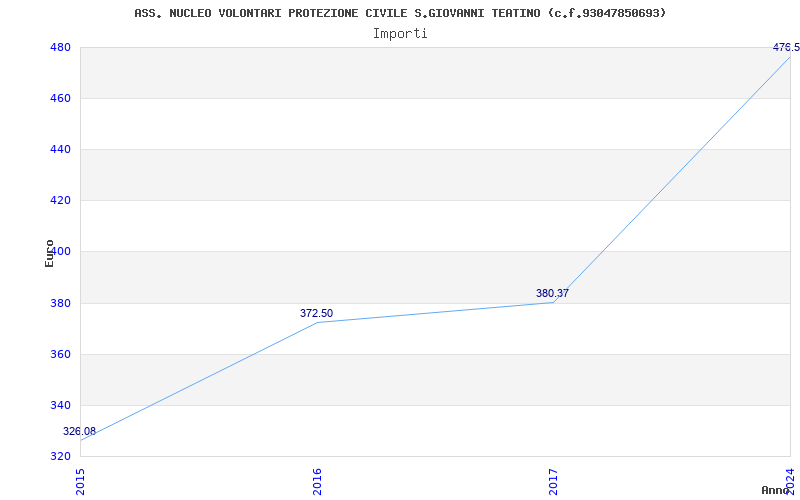Click the 340 y-axis tick label
The width and height of the screenshot is (800, 500).
point(60,405)
